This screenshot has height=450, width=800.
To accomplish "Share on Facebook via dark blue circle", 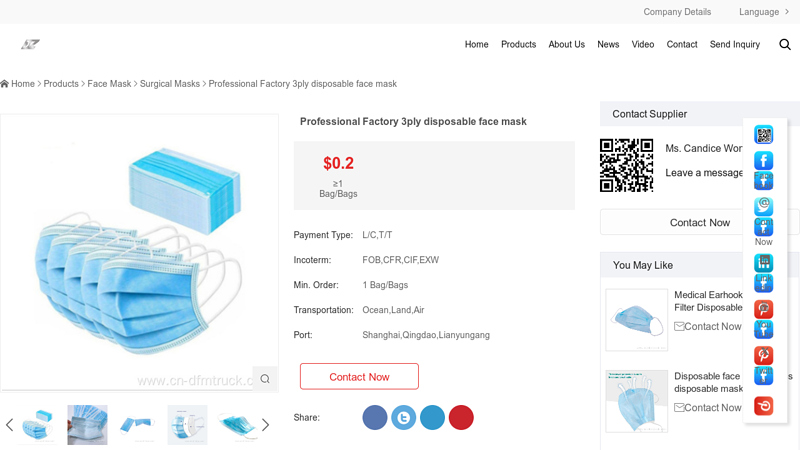I will 375,417.
